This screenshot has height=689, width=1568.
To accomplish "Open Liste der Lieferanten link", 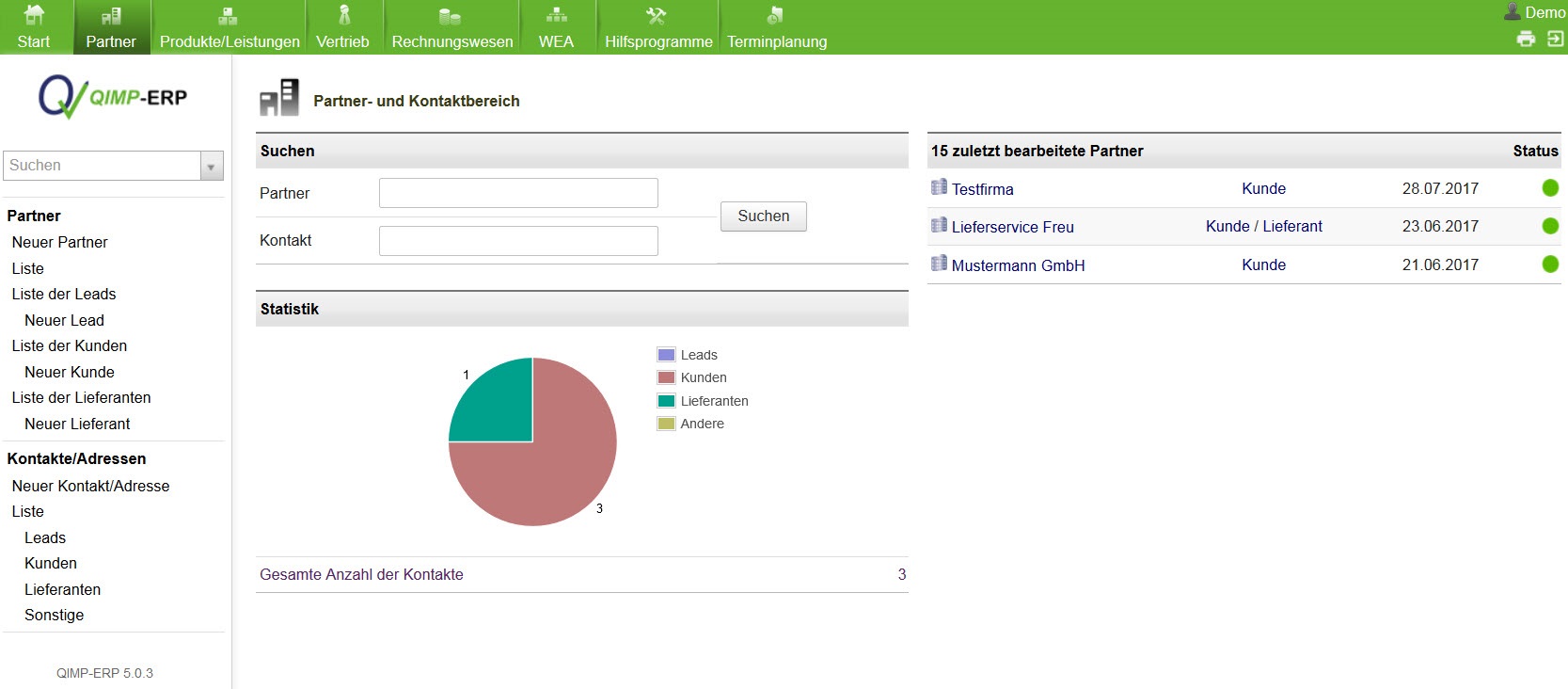I will (x=81, y=397).
